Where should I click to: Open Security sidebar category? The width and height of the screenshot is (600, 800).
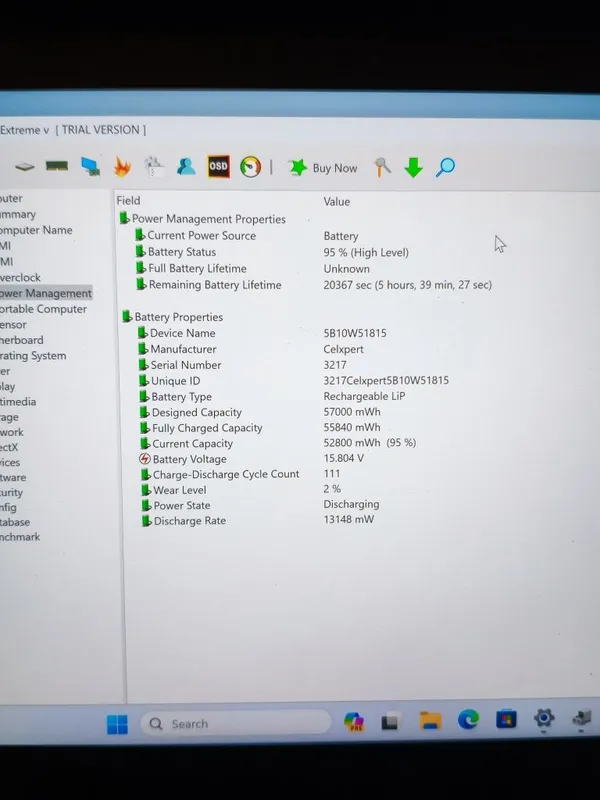tap(11, 492)
